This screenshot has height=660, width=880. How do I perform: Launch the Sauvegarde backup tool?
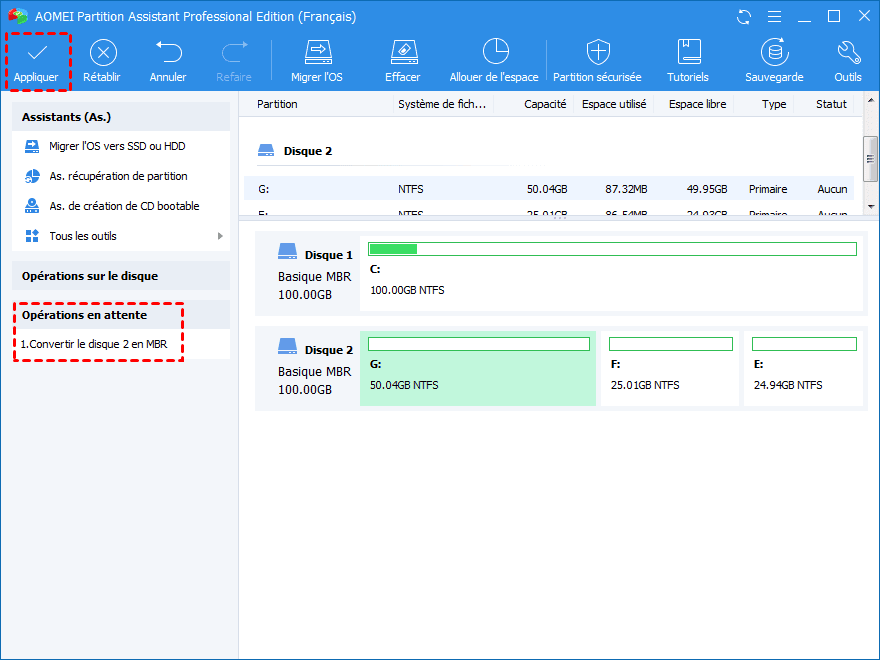(773, 53)
